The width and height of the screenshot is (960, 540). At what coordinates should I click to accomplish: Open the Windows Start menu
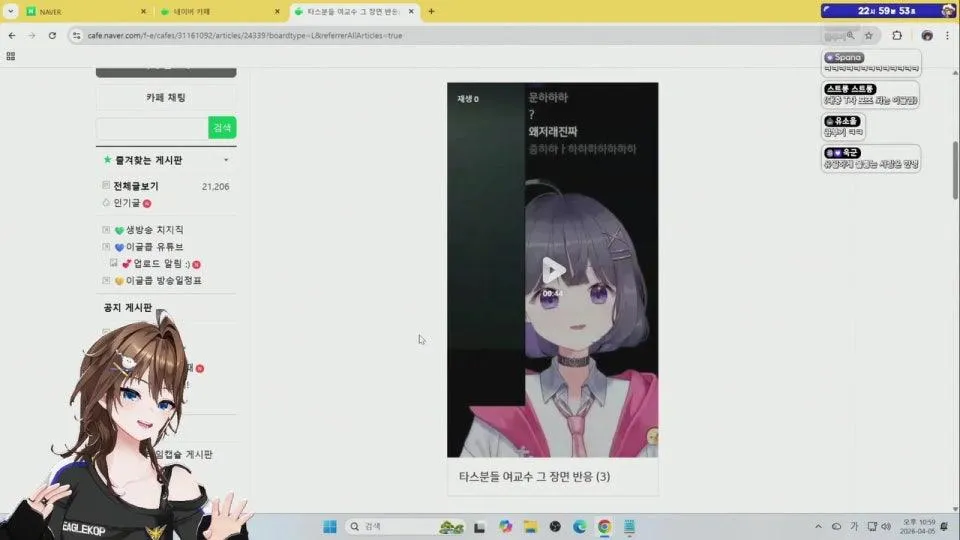(x=330, y=527)
